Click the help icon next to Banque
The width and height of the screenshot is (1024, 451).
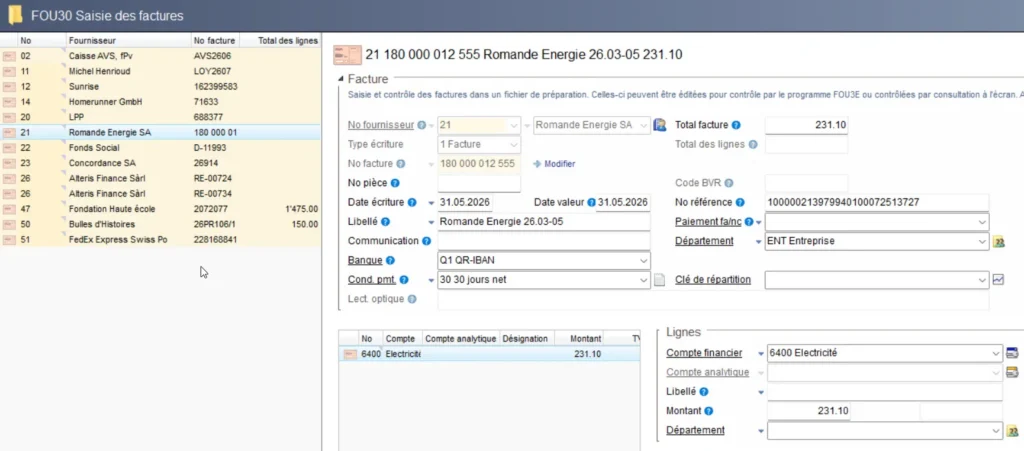pyautogui.click(x=391, y=260)
